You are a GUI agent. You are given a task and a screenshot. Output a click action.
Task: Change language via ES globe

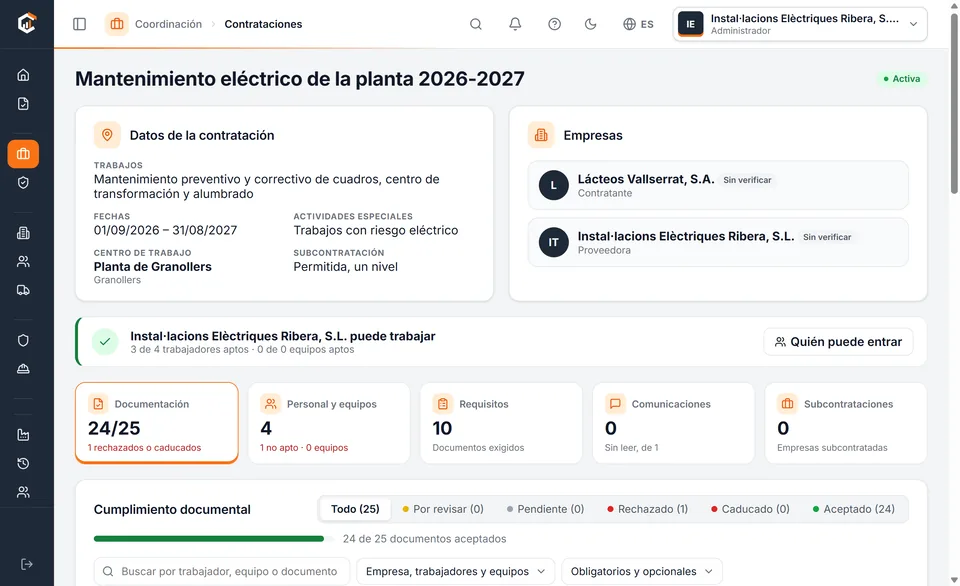638,24
